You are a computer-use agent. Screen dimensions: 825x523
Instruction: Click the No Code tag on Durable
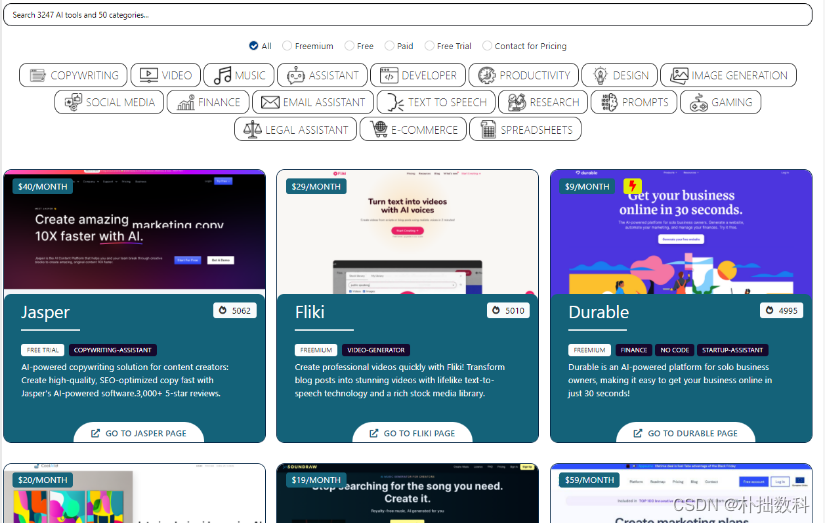tap(675, 350)
